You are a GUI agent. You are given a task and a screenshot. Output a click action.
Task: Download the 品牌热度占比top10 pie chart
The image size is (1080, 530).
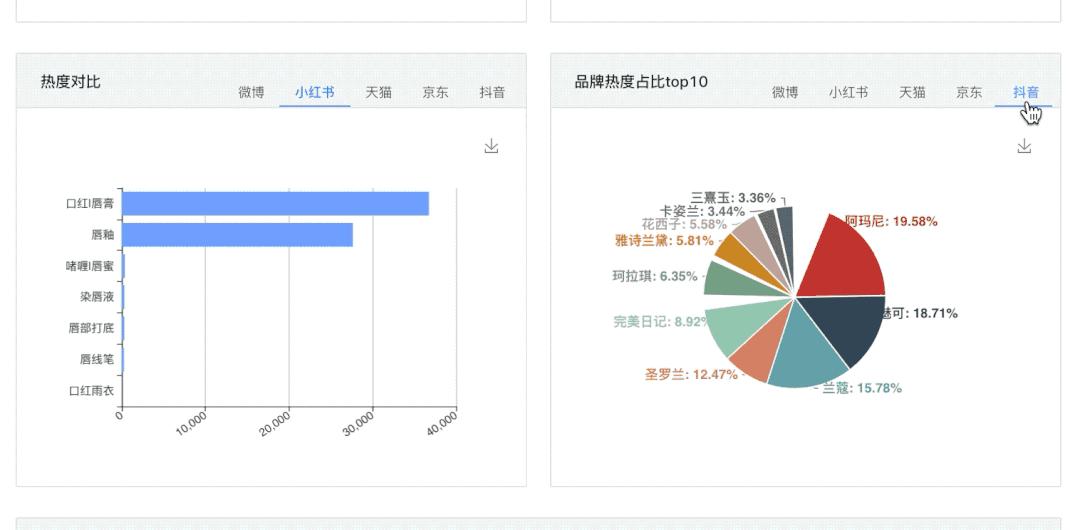[1024, 146]
